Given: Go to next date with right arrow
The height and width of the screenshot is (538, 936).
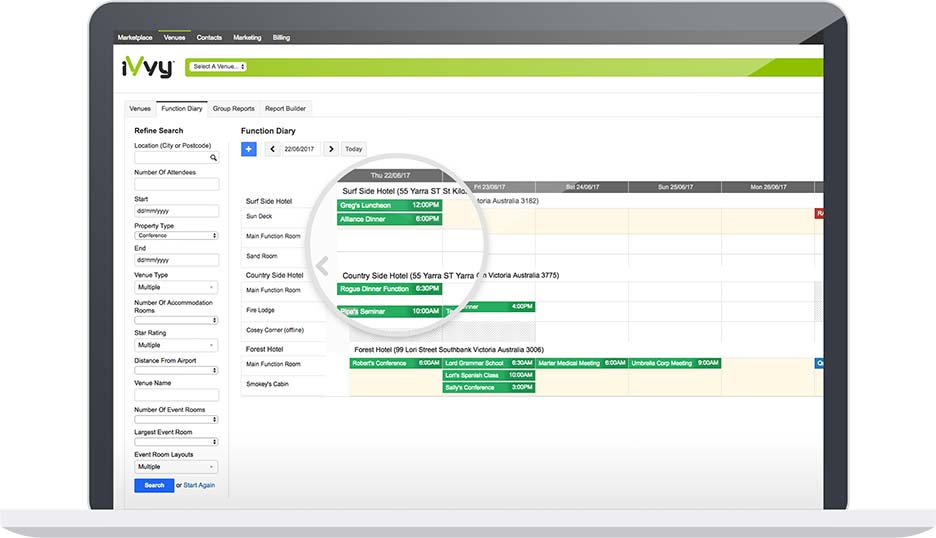Looking at the screenshot, I should 331,149.
